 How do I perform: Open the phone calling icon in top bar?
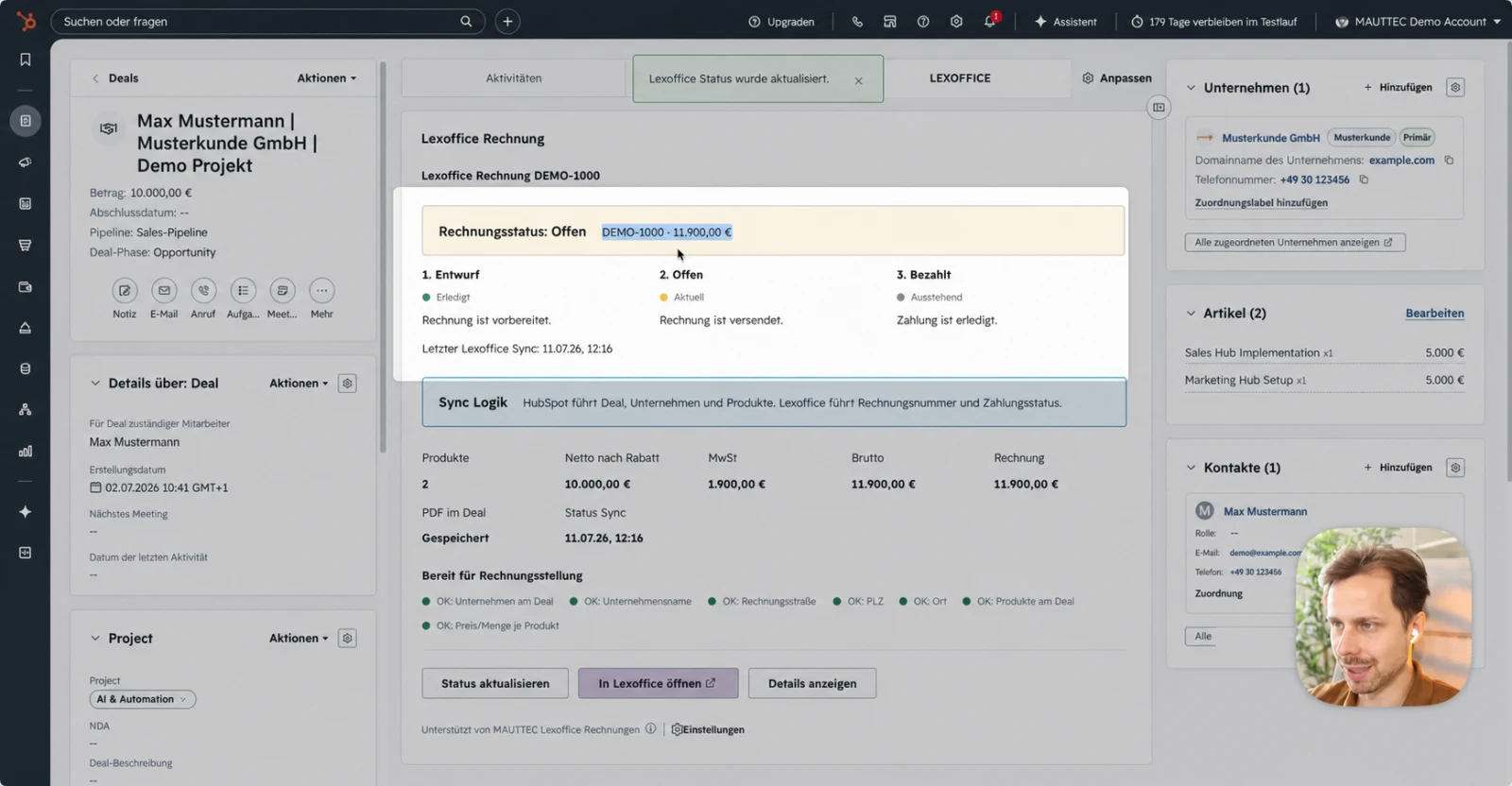[857, 21]
